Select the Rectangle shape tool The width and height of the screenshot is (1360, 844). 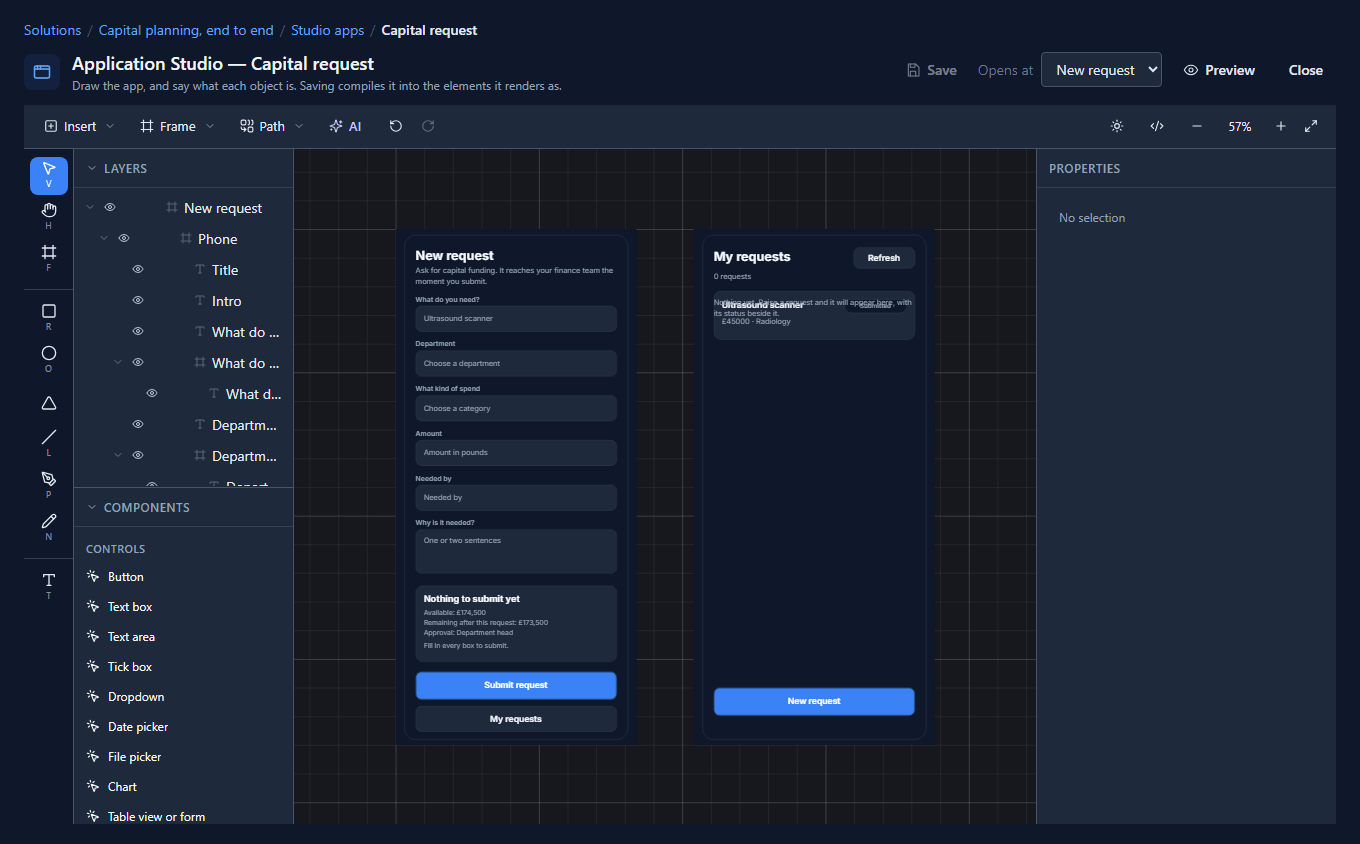(49, 318)
